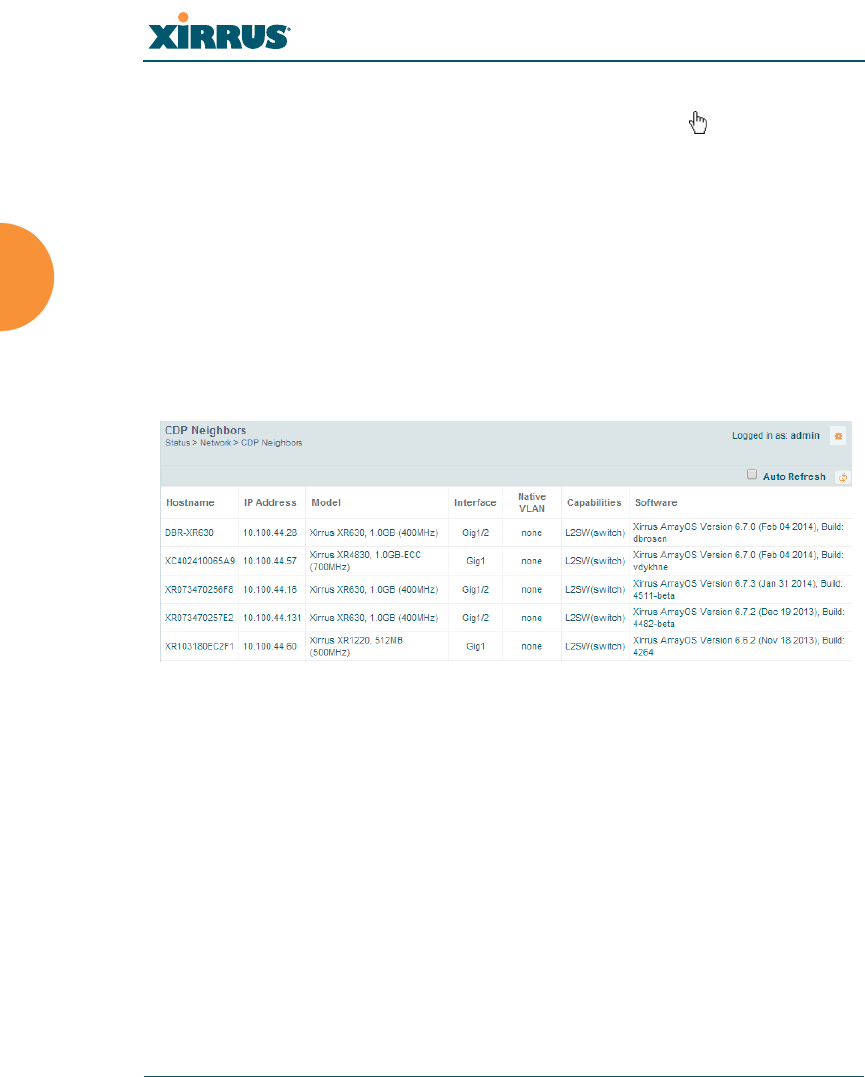This screenshot has width=865, height=1077.
Task: Click software entry with Build 4264
Action: pos(739,647)
